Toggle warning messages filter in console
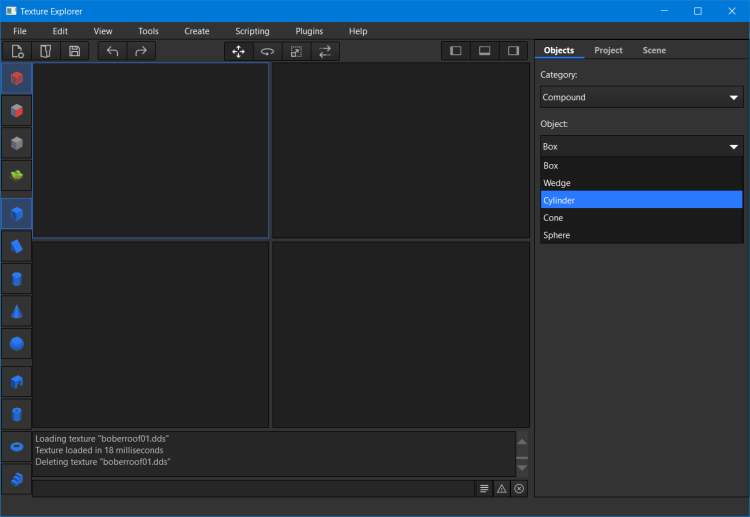 click(502, 488)
